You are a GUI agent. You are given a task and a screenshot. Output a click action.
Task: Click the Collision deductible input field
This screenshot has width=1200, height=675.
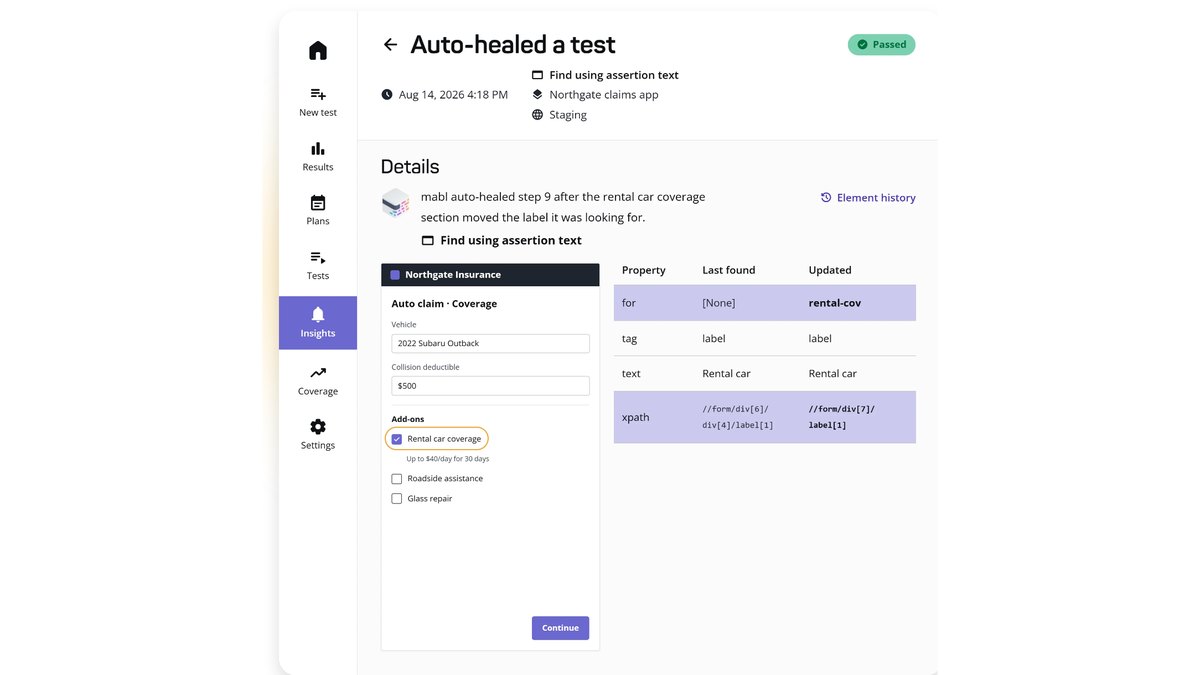[491, 386]
